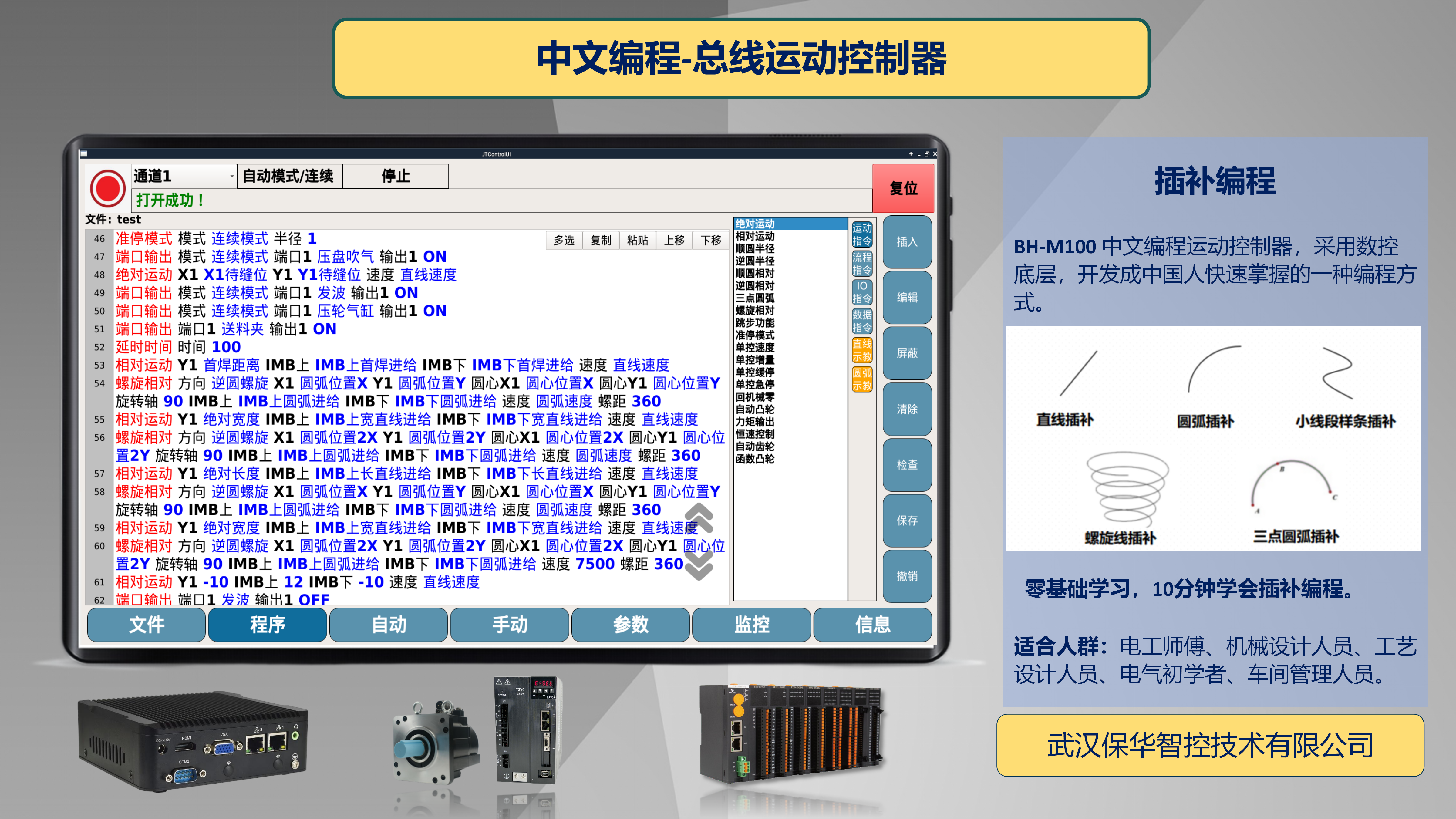Select 数据指令 command category

coord(862,321)
